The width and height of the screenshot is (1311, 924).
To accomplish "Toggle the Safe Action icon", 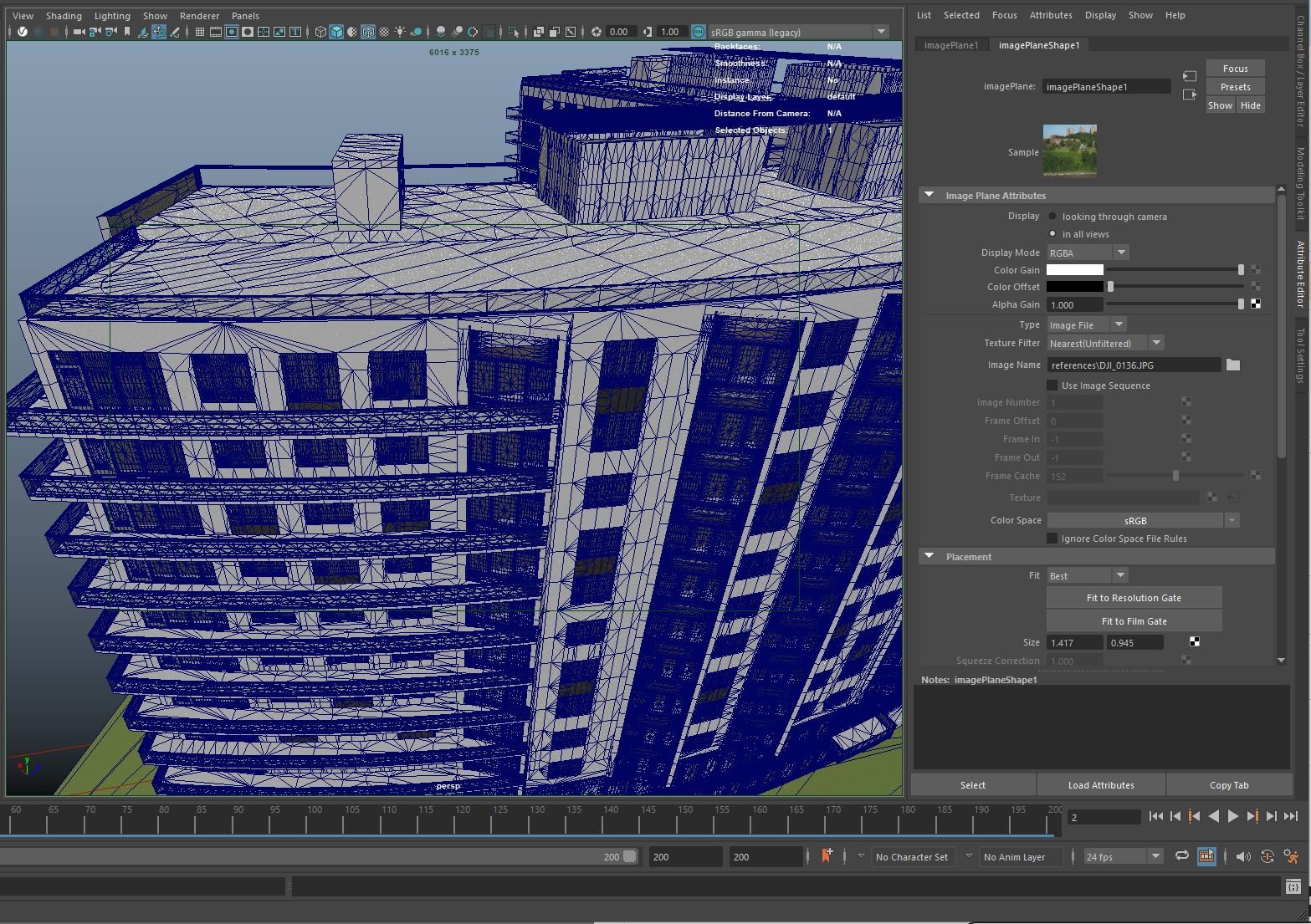I will (279, 32).
